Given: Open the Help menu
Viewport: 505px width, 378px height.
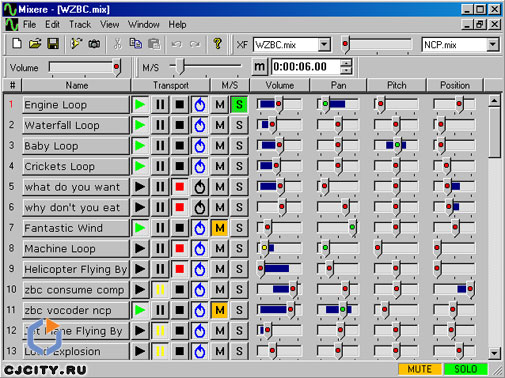Looking at the screenshot, I should [x=177, y=25].
